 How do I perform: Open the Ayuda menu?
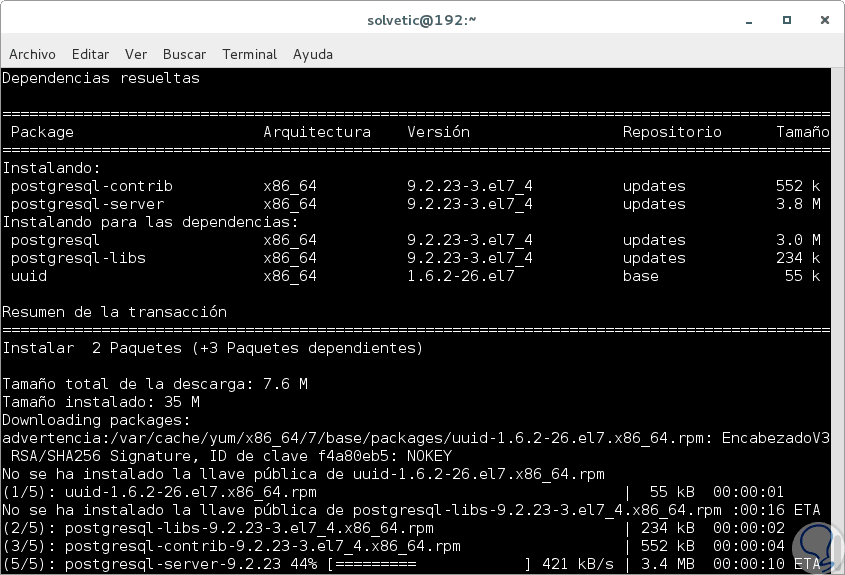coord(313,54)
